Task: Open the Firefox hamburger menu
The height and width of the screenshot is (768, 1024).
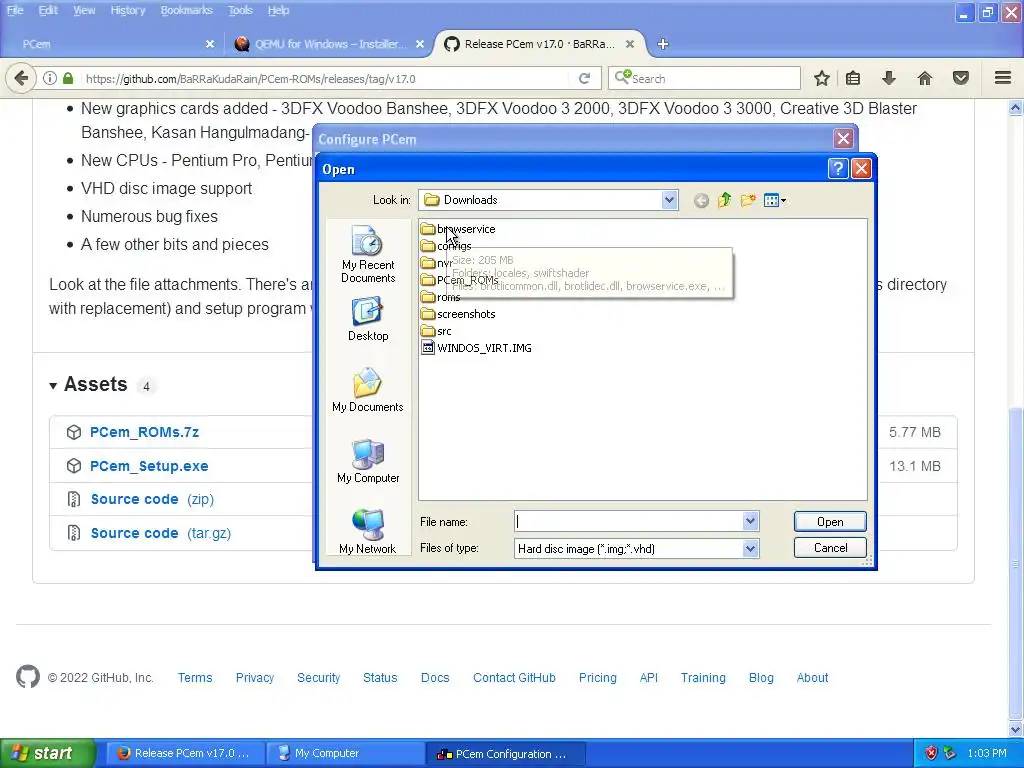Action: pos(1003,78)
